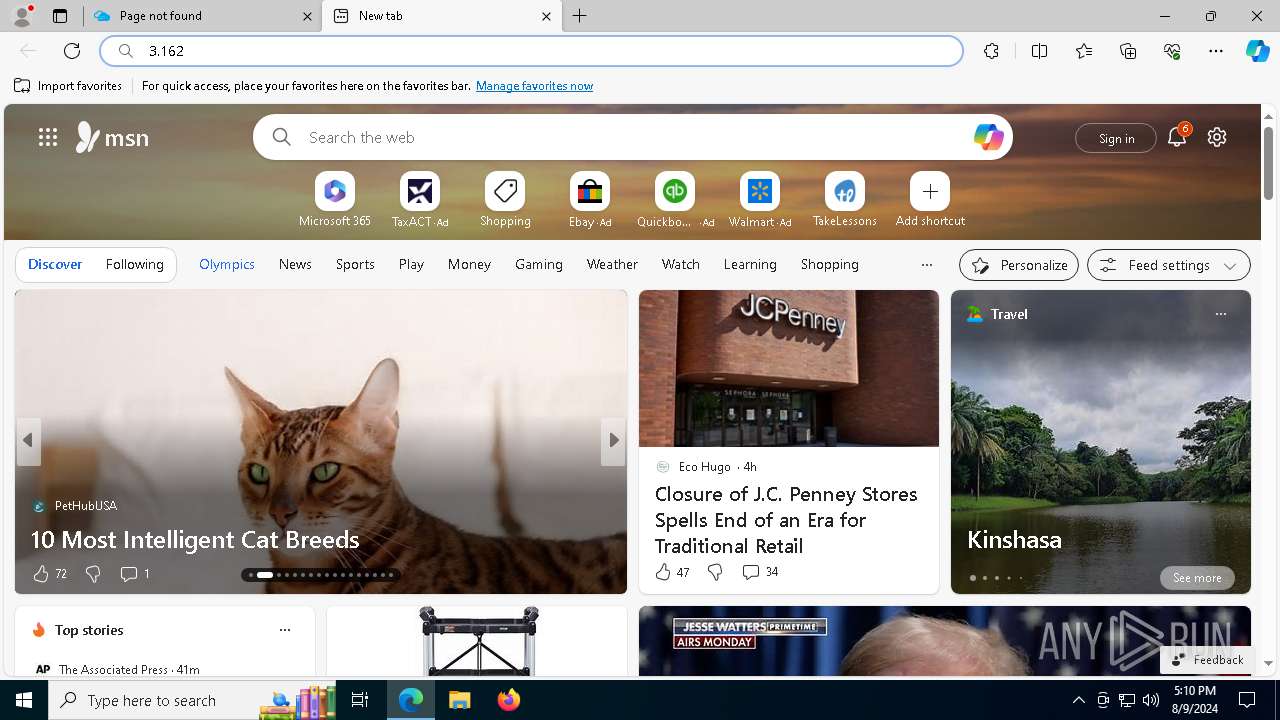
Task: Open the Quickbooks shortcut
Action: [x=675, y=199]
